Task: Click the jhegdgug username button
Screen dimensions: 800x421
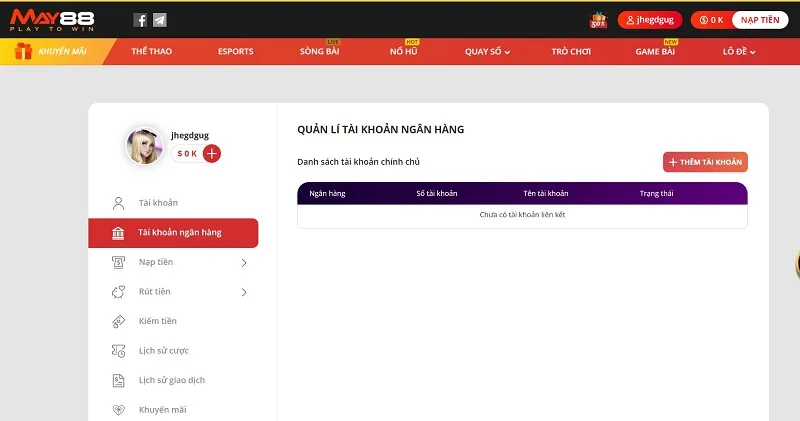Action: click(x=650, y=20)
